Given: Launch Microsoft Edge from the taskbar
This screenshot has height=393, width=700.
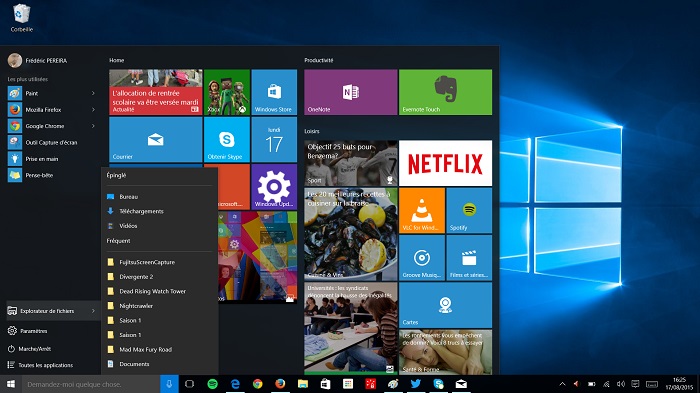Looking at the screenshot, I should (235, 384).
